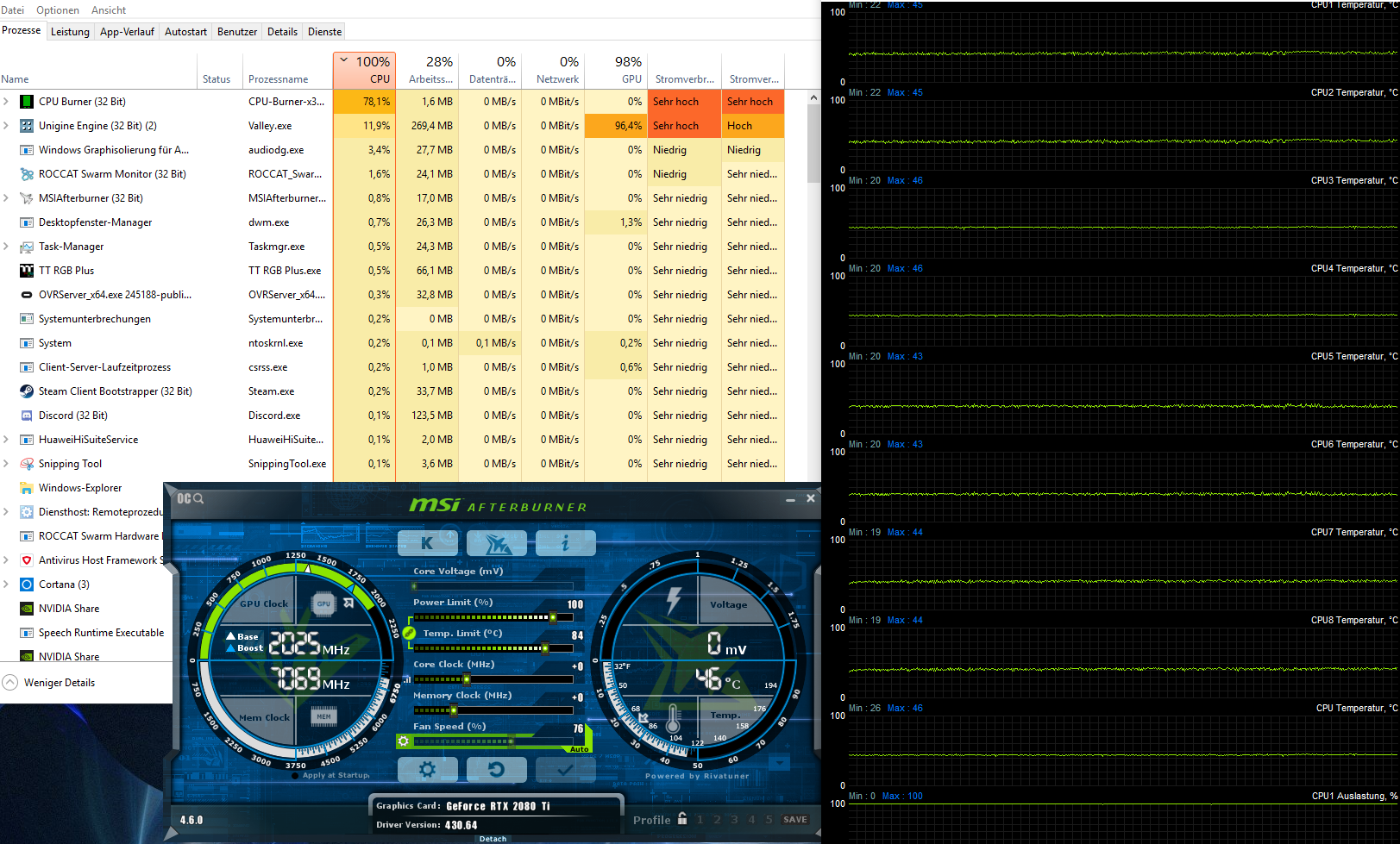Switch to the Autostart tab
This screenshot has height=844, width=1400.
click(185, 32)
